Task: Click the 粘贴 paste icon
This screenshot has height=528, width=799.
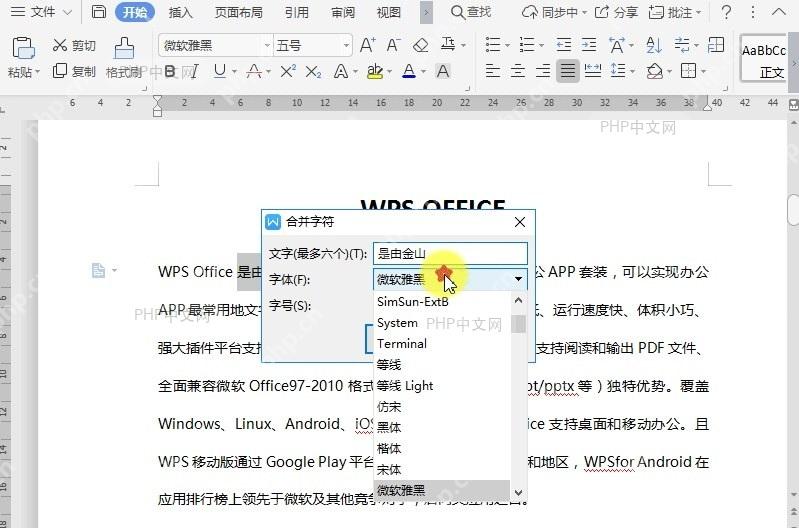Action: click(x=23, y=49)
